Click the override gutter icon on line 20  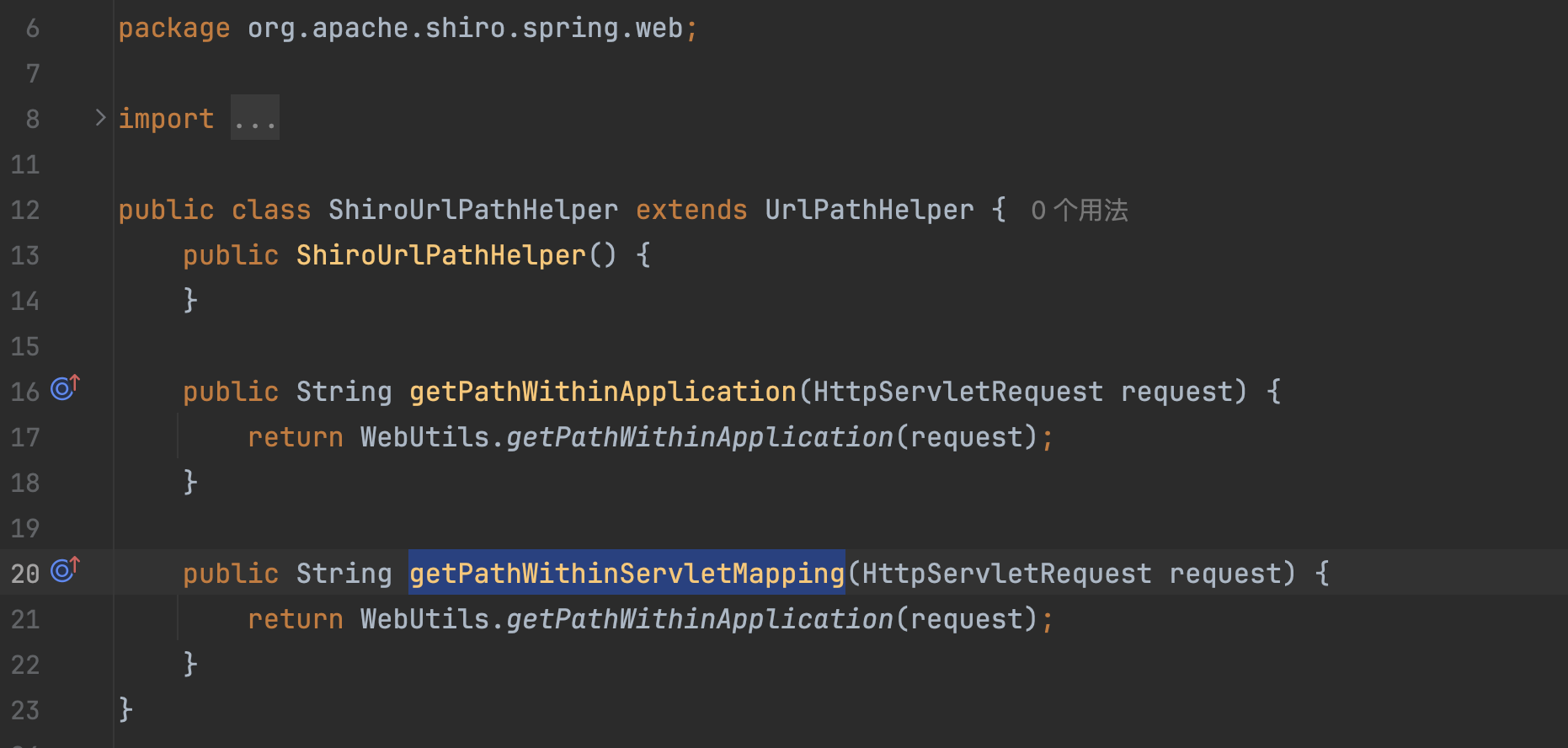pos(64,570)
